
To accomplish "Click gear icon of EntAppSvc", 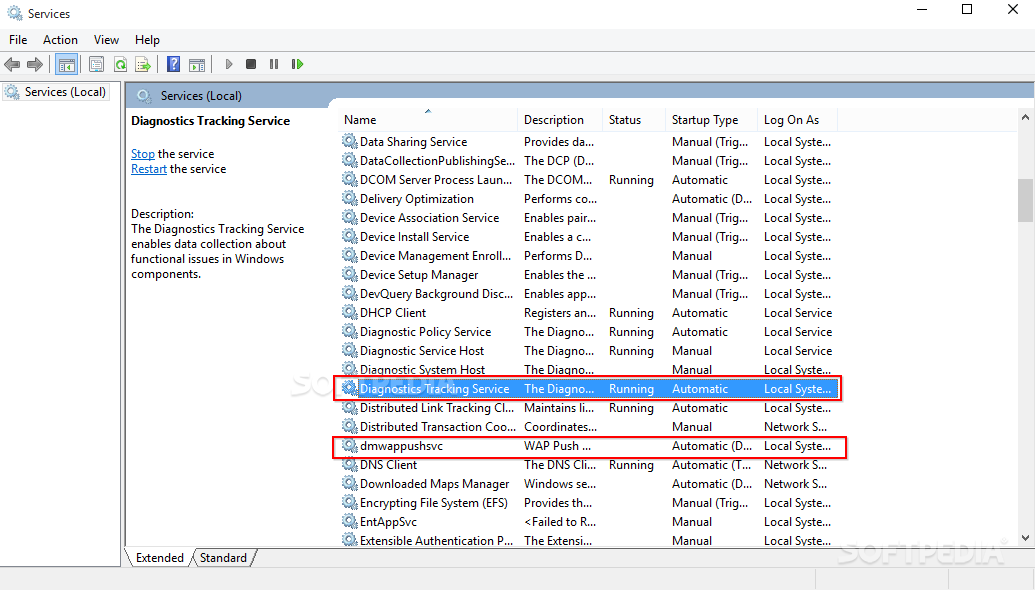I will pyautogui.click(x=349, y=521).
